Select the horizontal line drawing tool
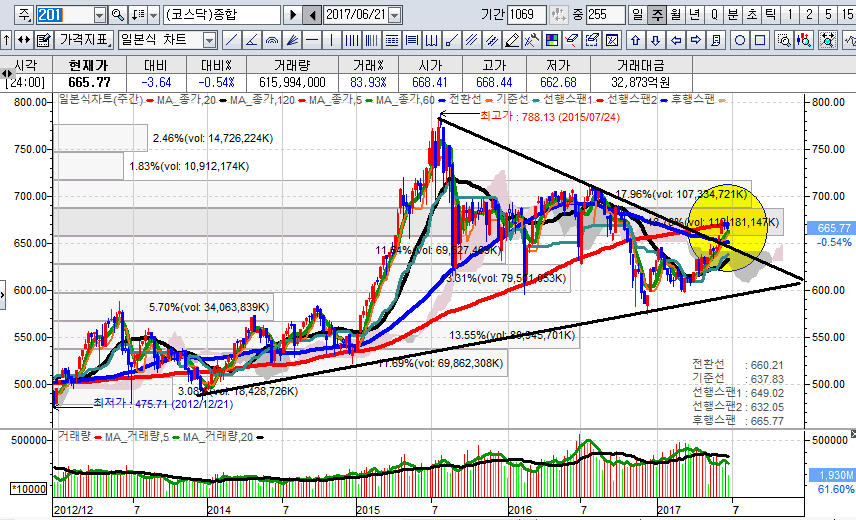 [x=313, y=40]
